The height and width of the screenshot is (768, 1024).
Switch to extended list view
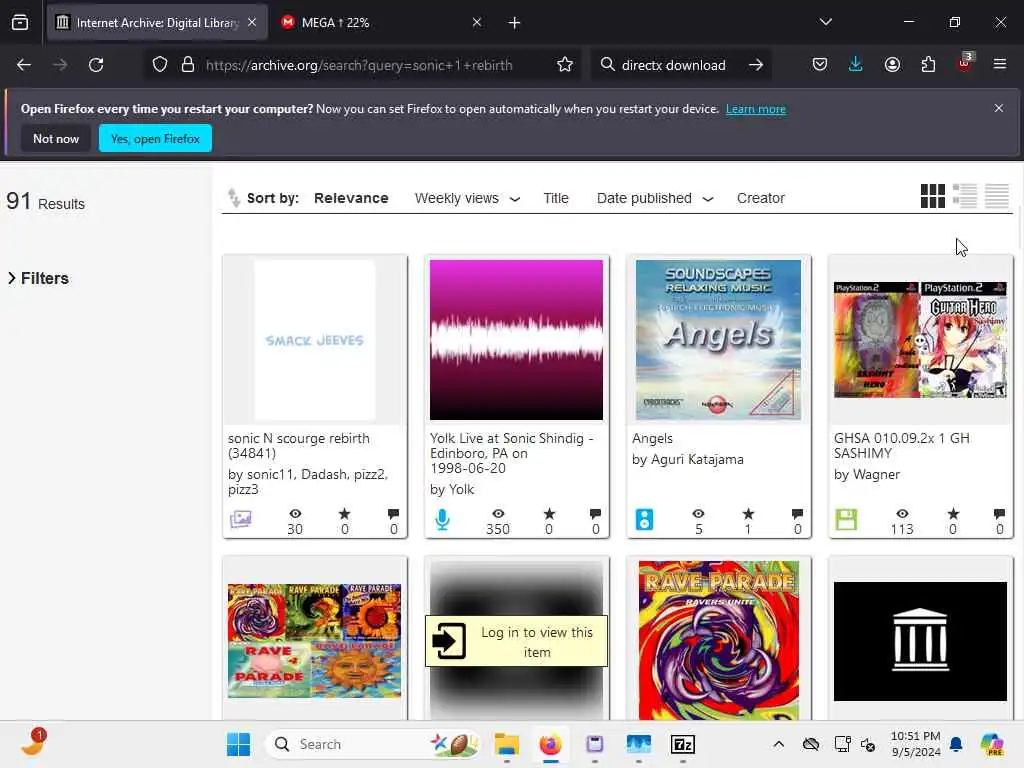click(x=965, y=196)
